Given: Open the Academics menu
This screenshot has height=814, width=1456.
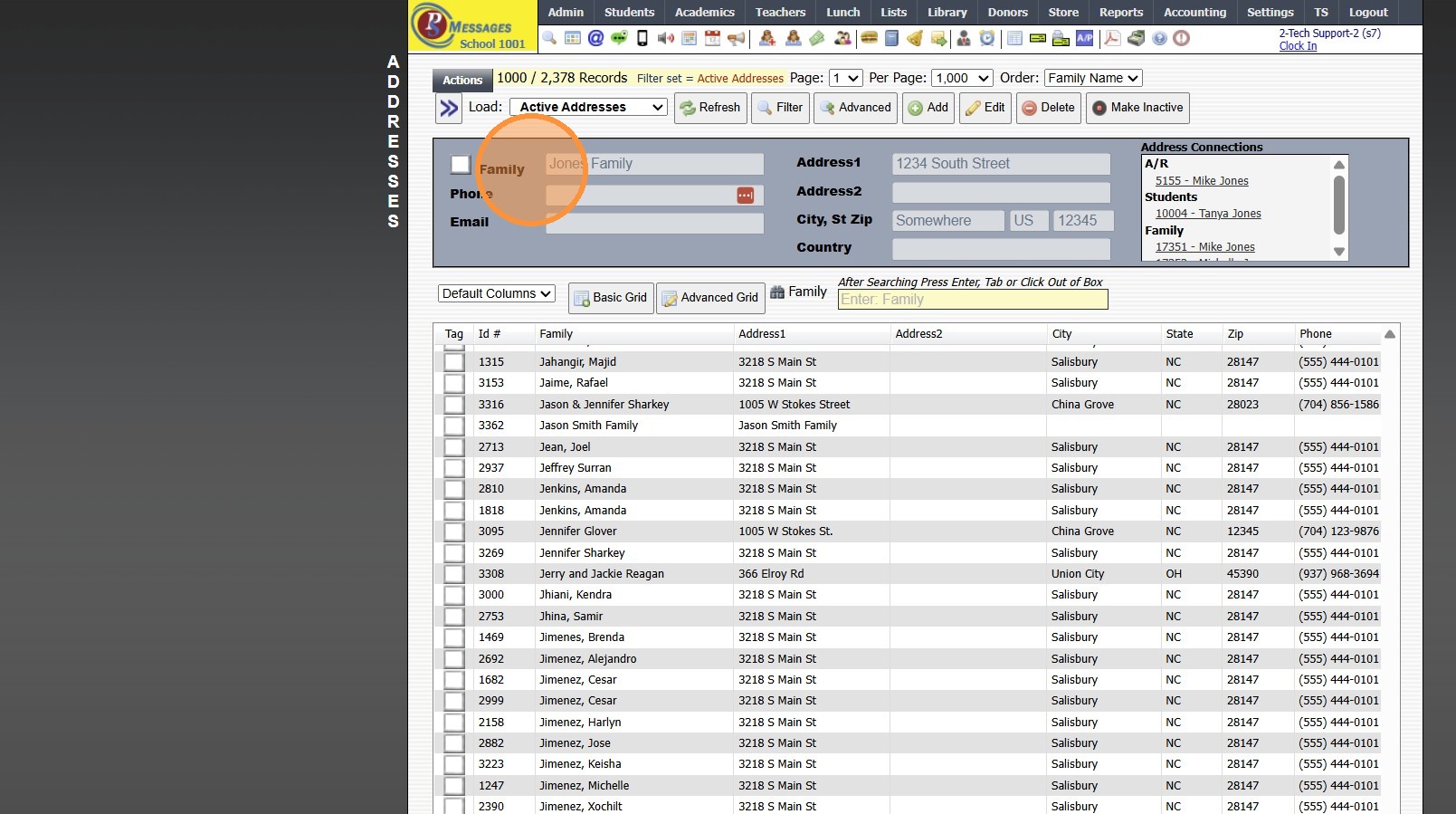Looking at the screenshot, I should [704, 13].
